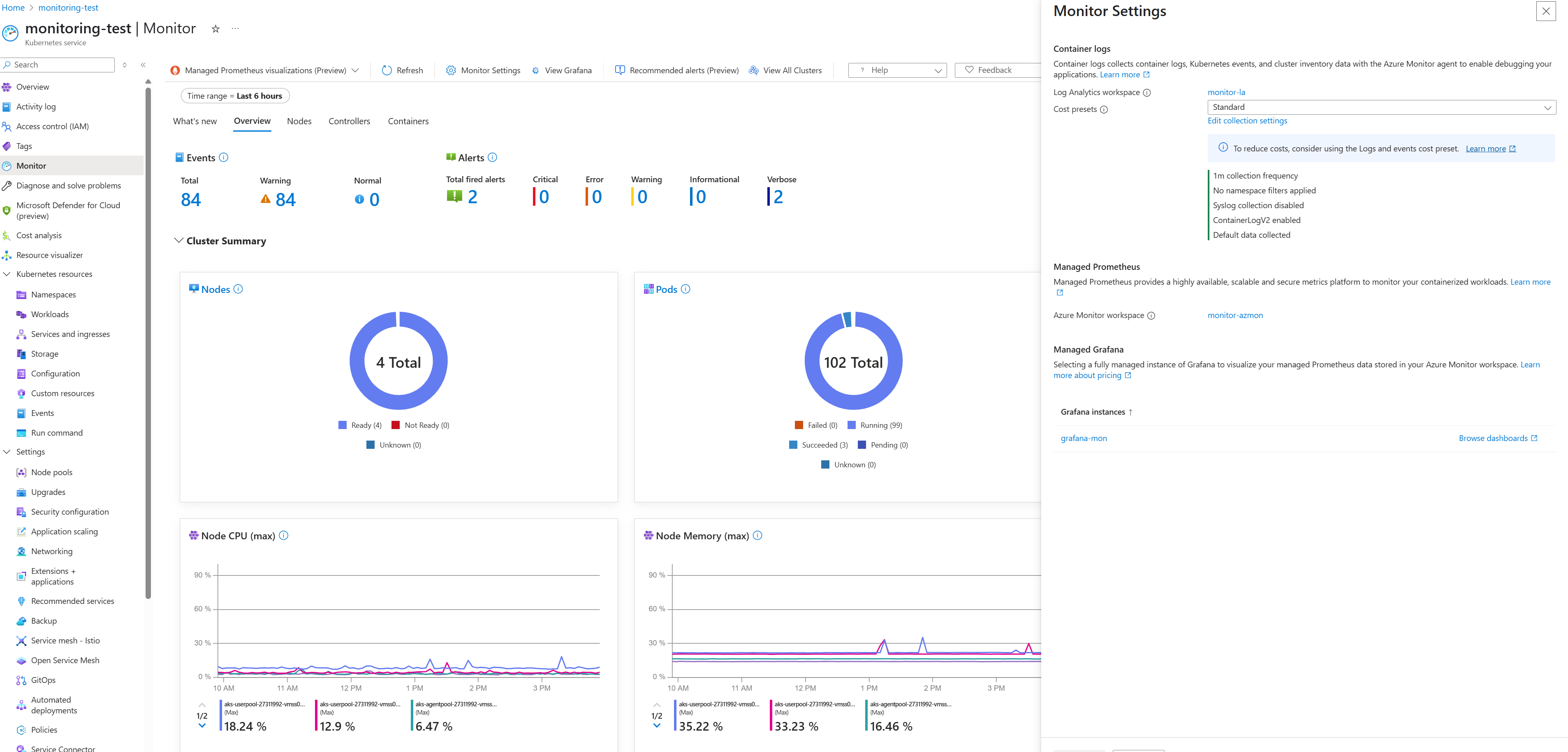This screenshot has width=1568, height=752.
Task: Click the search sort arrows button
Action: click(x=124, y=65)
